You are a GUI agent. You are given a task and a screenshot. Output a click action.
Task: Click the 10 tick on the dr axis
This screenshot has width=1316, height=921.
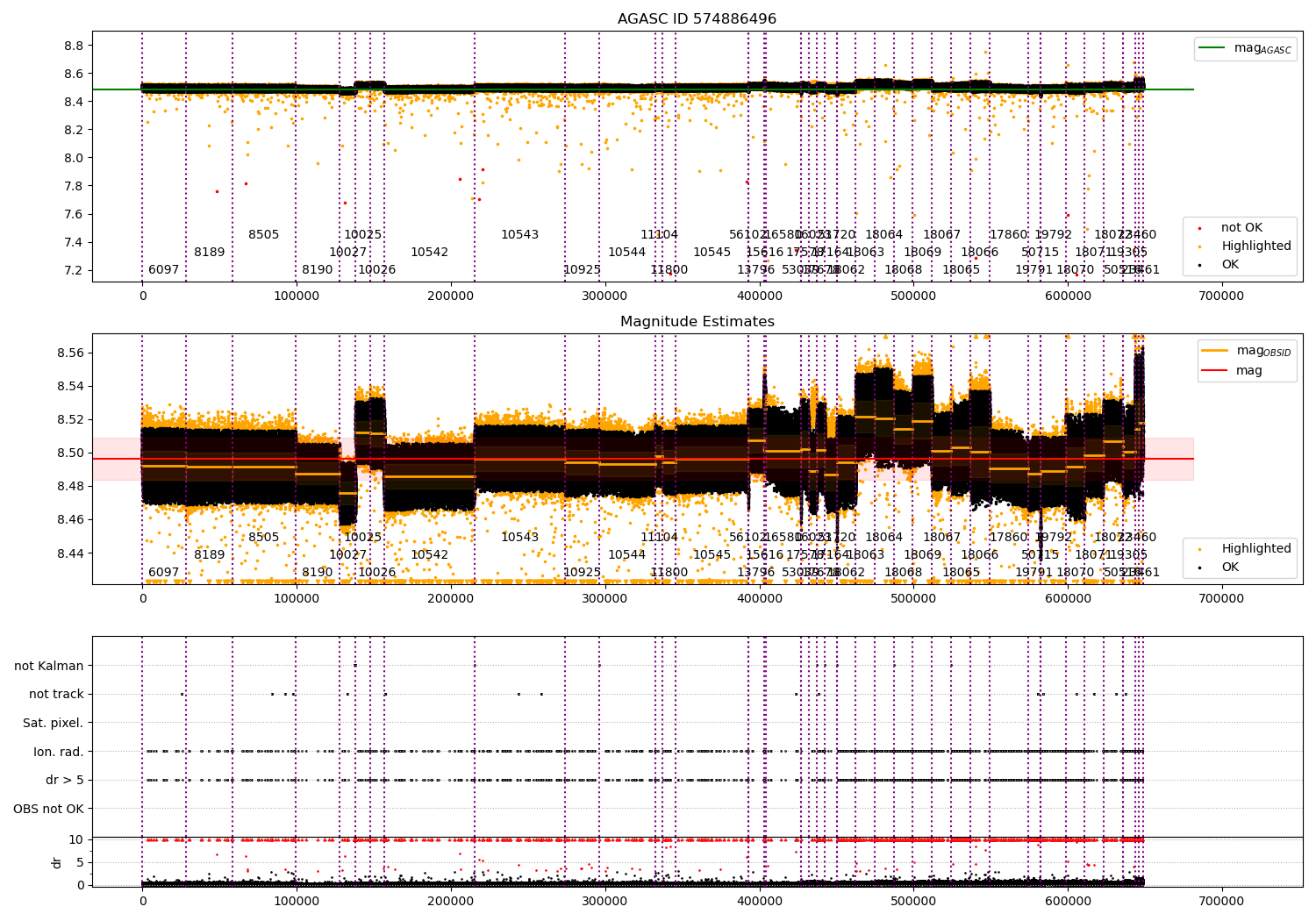(x=76, y=839)
